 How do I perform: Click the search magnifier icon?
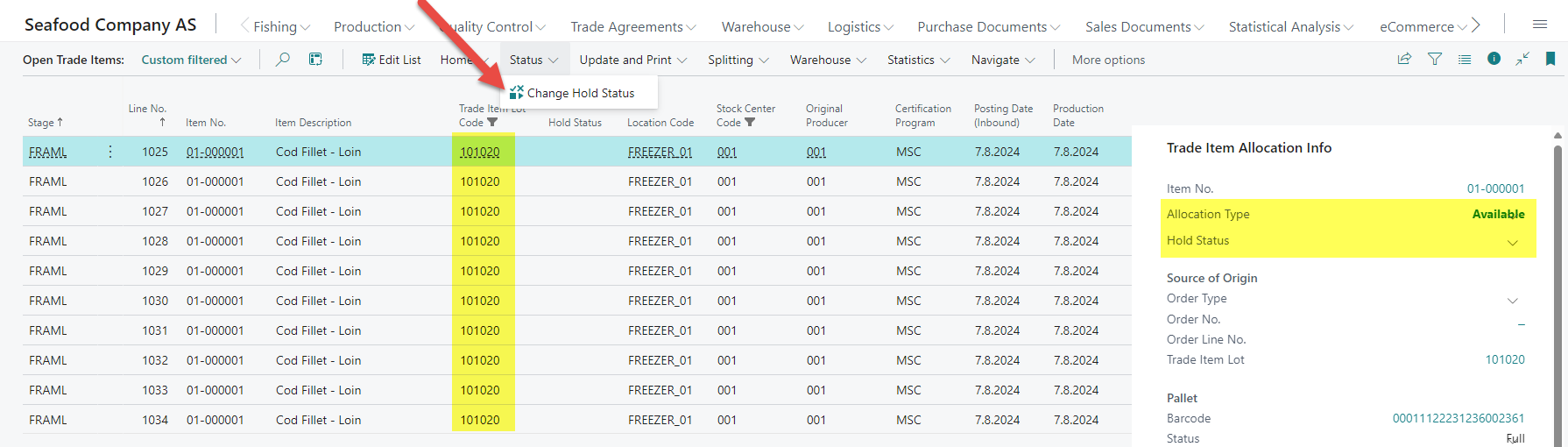[x=283, y=60]
